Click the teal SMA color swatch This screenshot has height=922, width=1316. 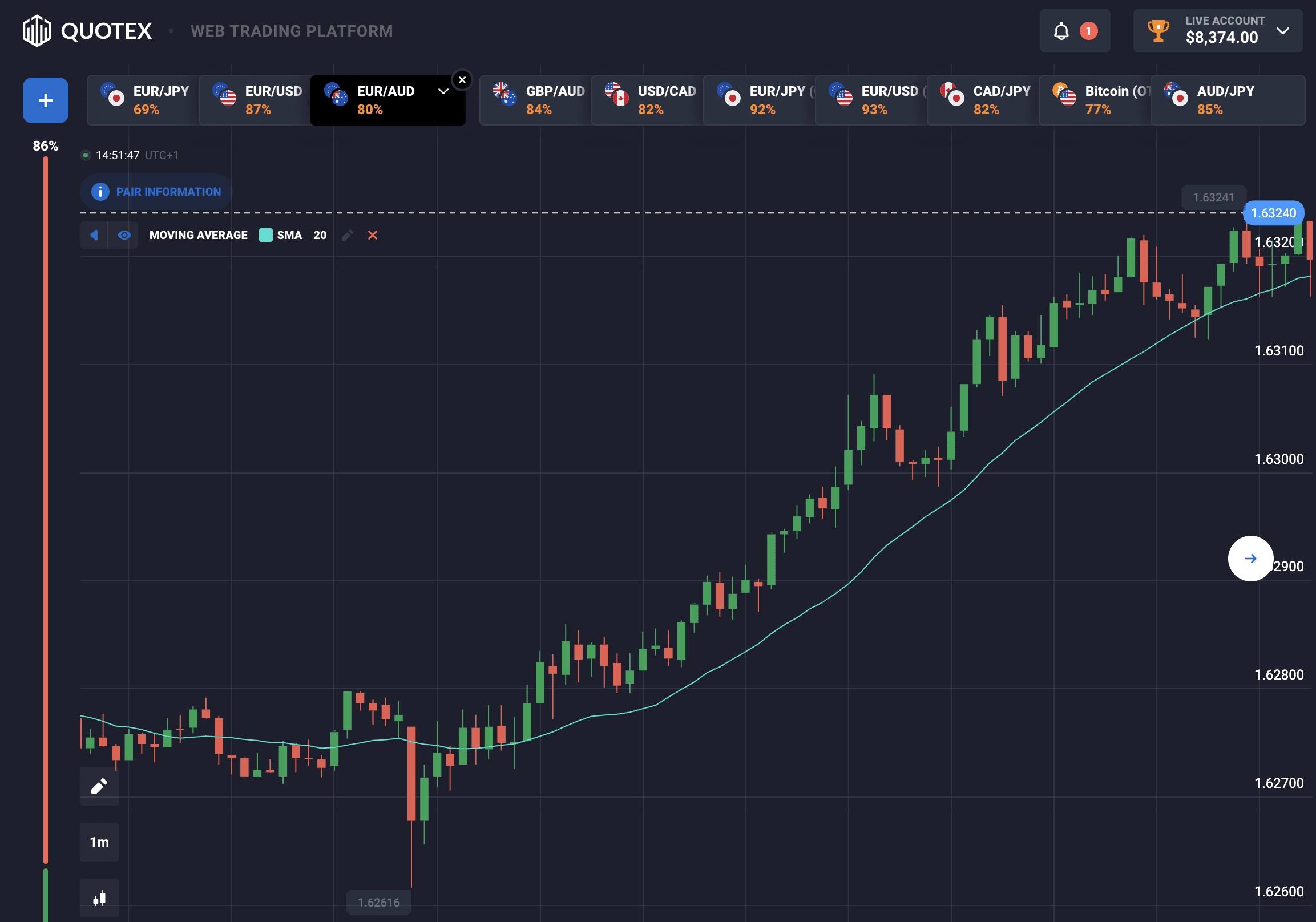[266, 235]
